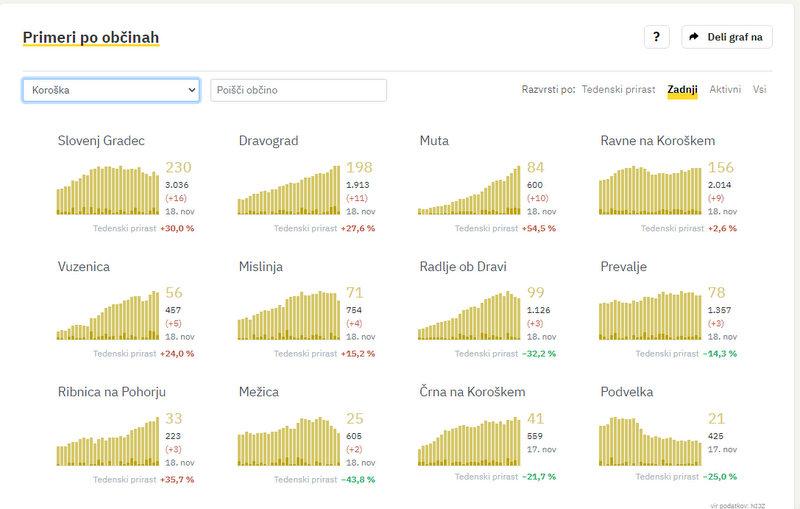Screen dimensions: 800x509
Task: Sort by Tedenski prirast
Action: [x=618, y=89]
